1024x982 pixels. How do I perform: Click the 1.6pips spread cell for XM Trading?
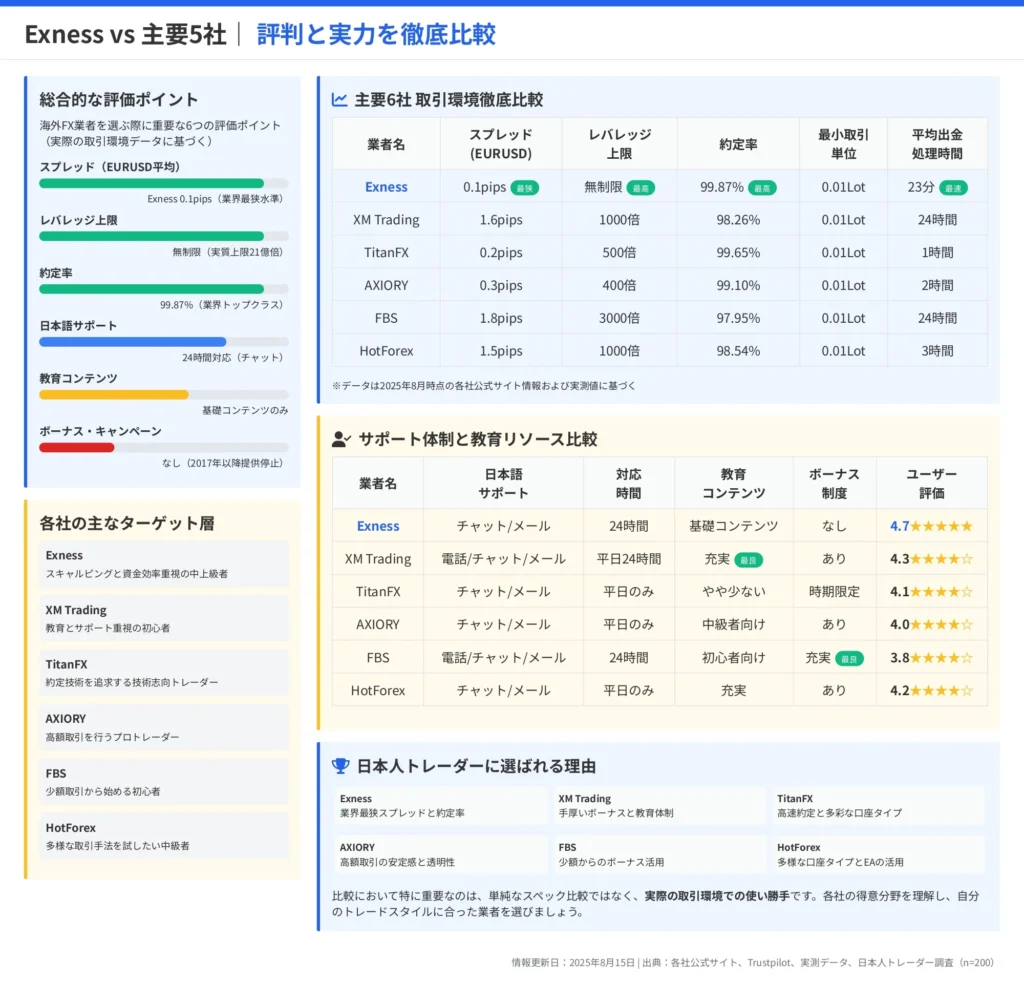coord(501,220)
